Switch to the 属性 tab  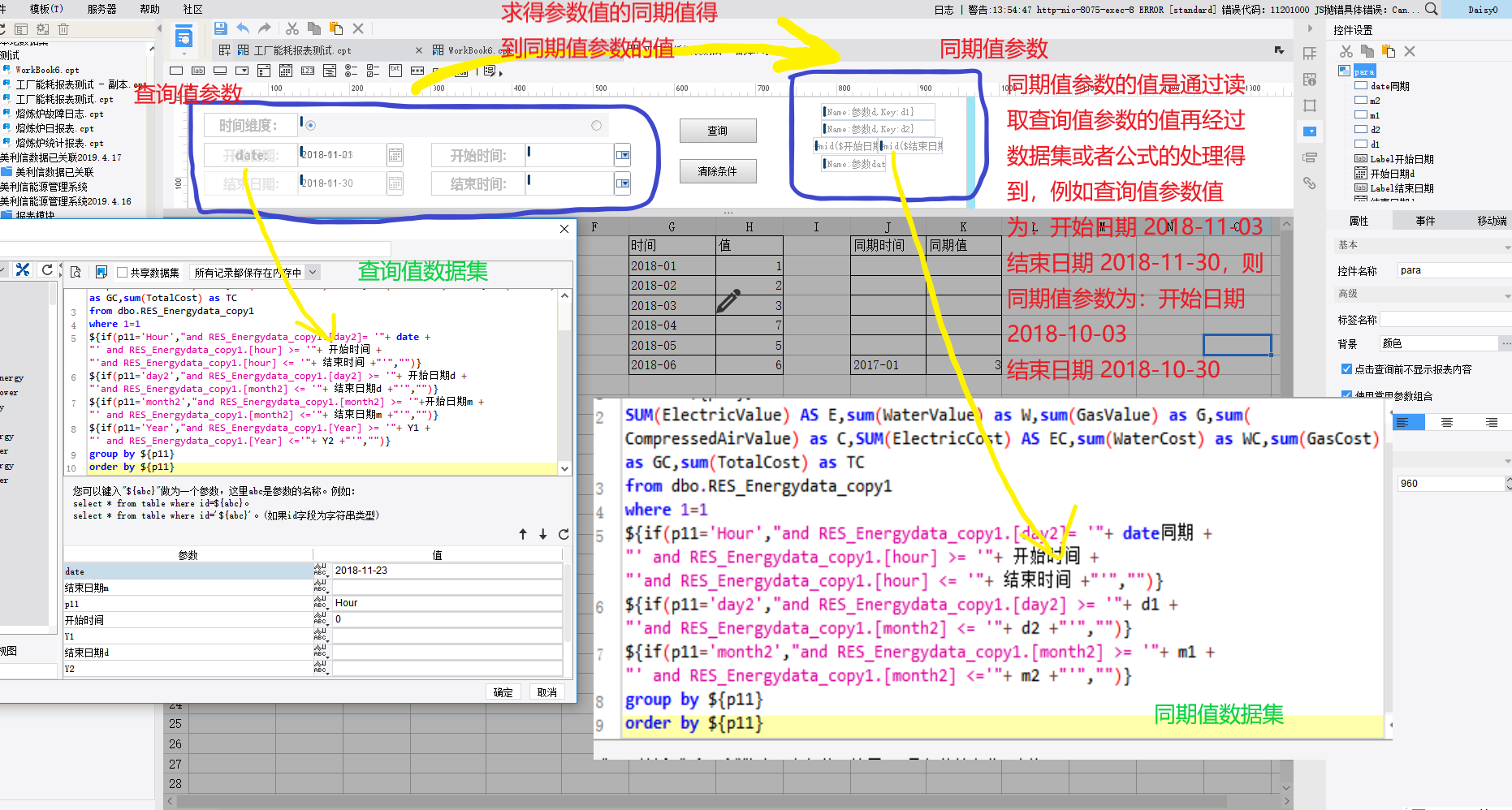(1359, 221)
